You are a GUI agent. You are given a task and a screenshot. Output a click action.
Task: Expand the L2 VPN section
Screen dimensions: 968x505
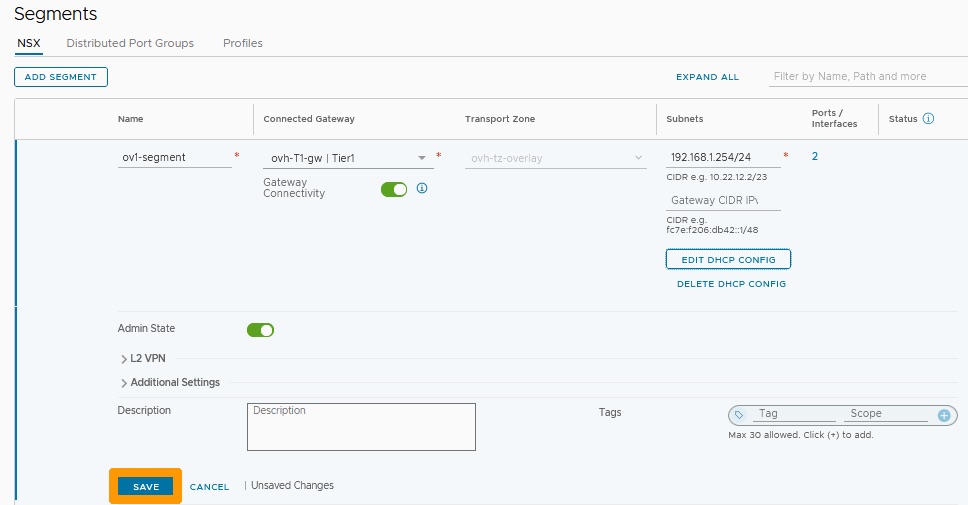tap(143, 358)
